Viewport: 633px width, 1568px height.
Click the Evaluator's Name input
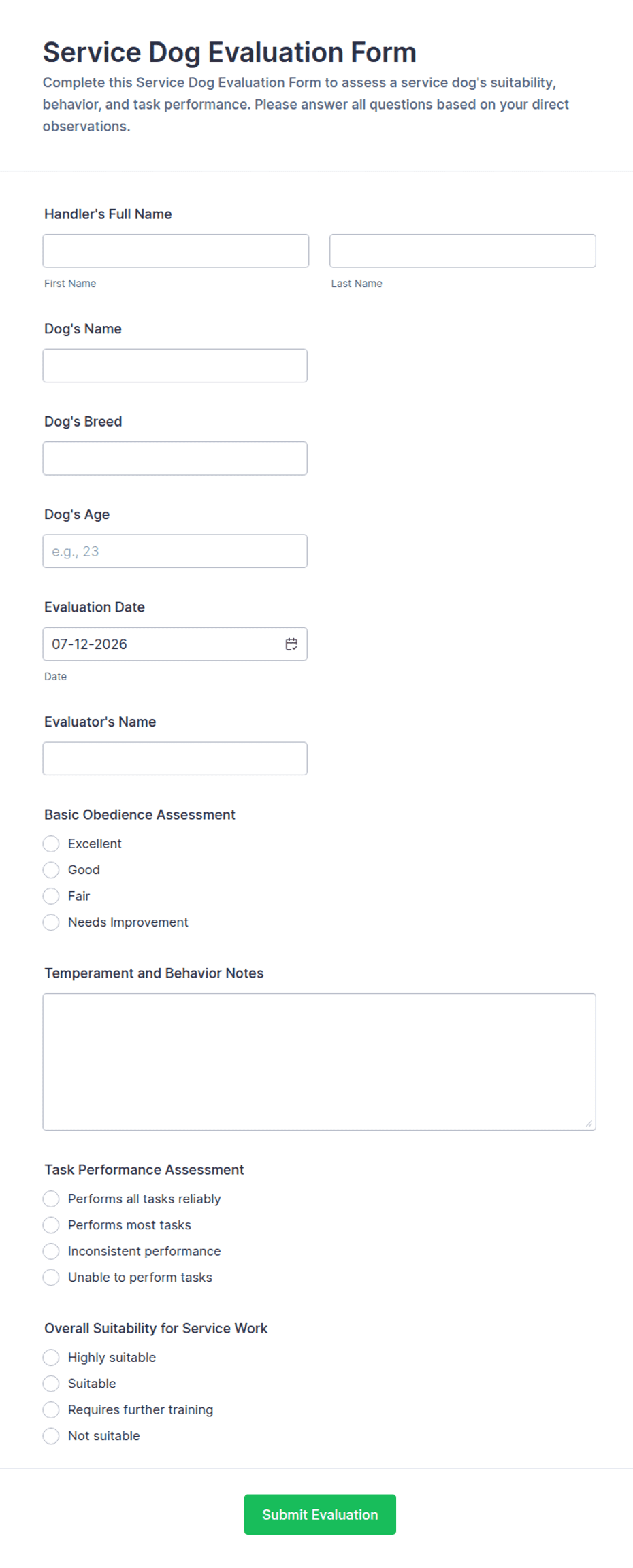(x=175, y=759)
